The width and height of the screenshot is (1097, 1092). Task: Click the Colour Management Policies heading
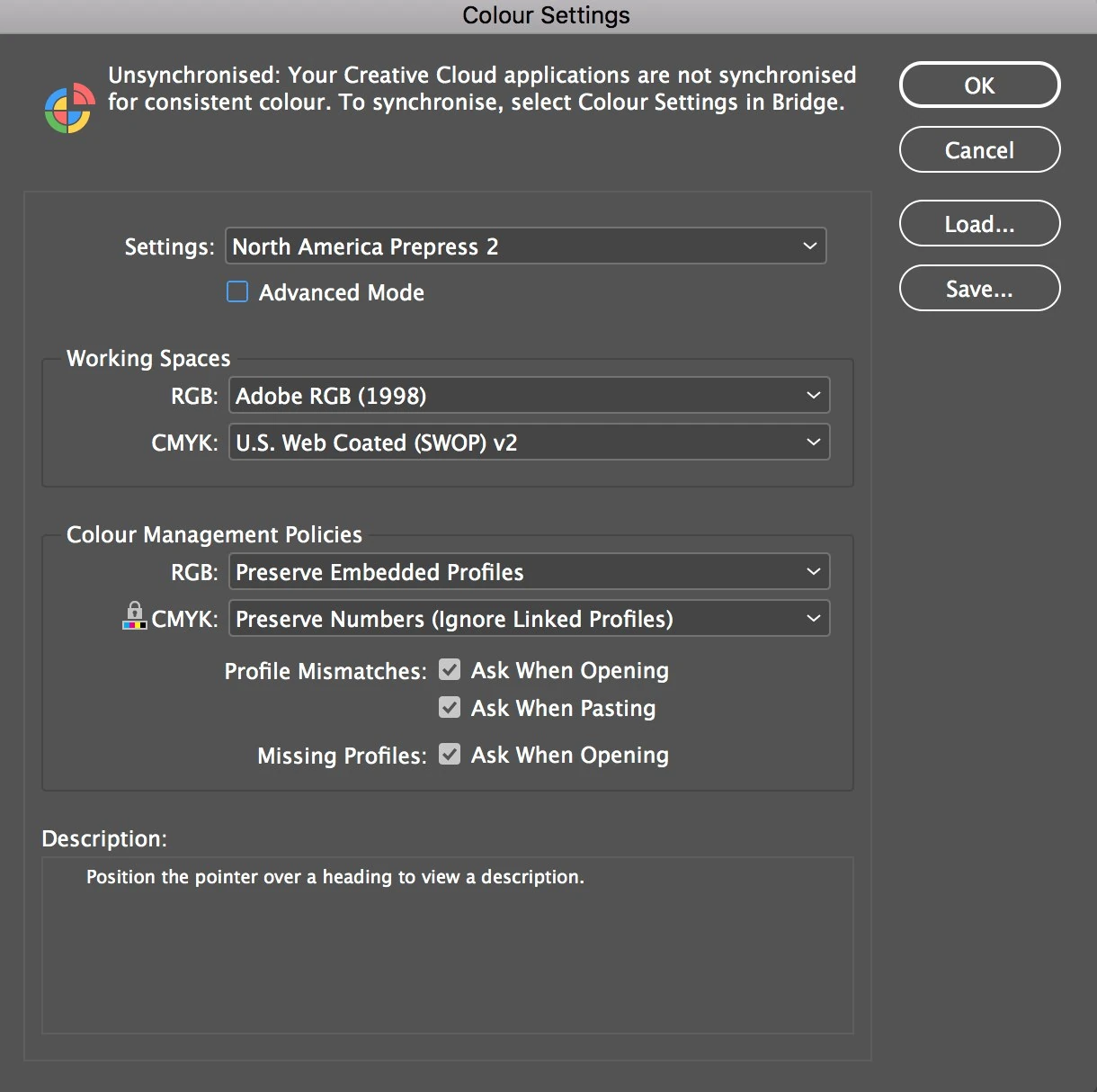(214, 534)
